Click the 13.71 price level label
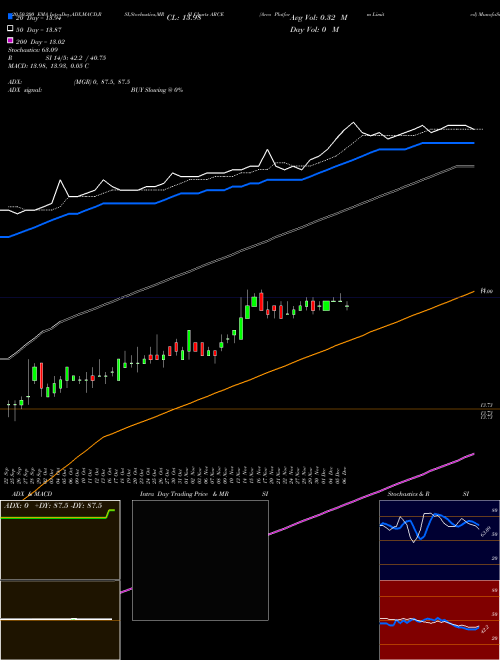The width and height of the screenshot is (500, 660). coord(487,405)
